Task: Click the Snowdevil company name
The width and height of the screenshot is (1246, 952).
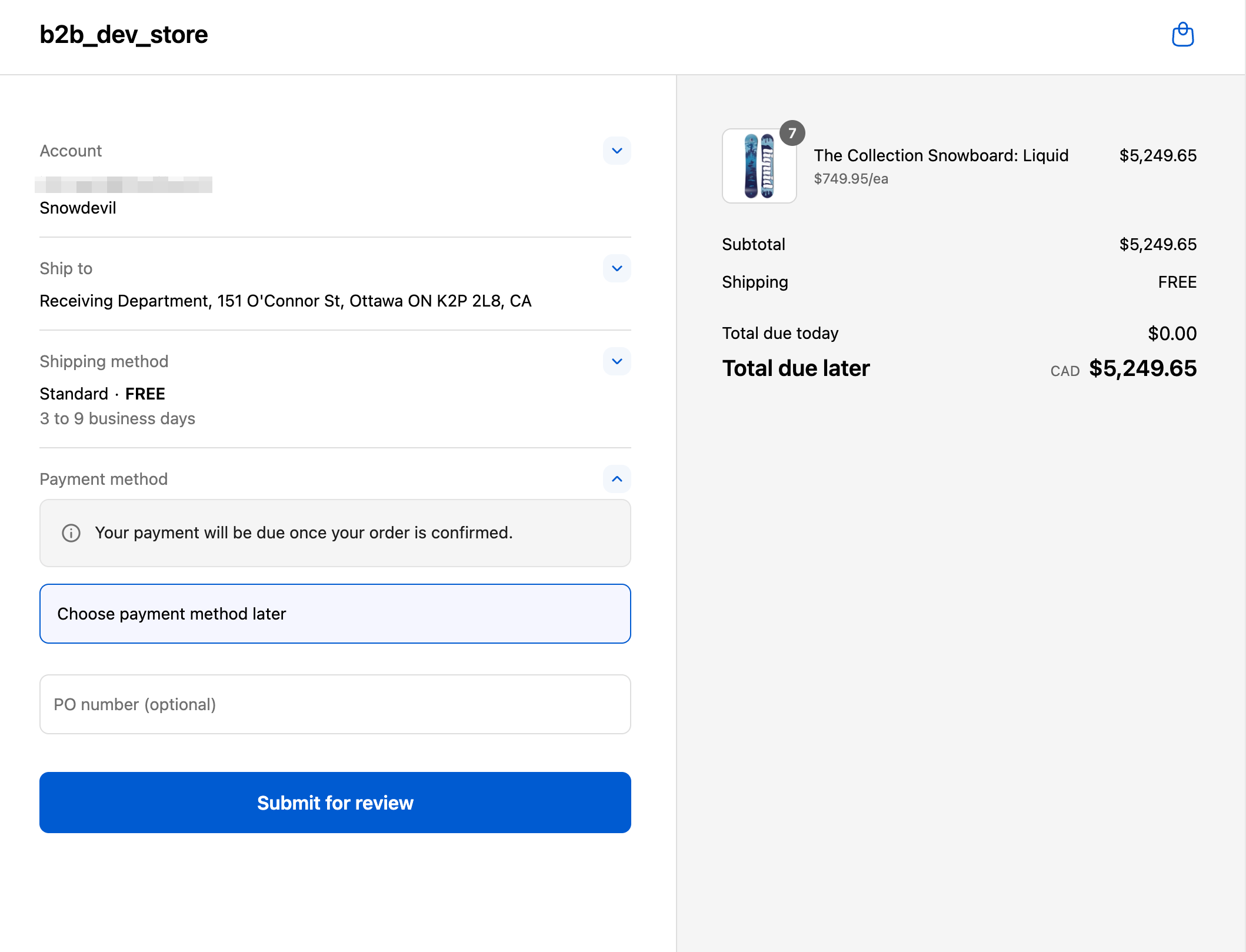Action: coord(78,208)
